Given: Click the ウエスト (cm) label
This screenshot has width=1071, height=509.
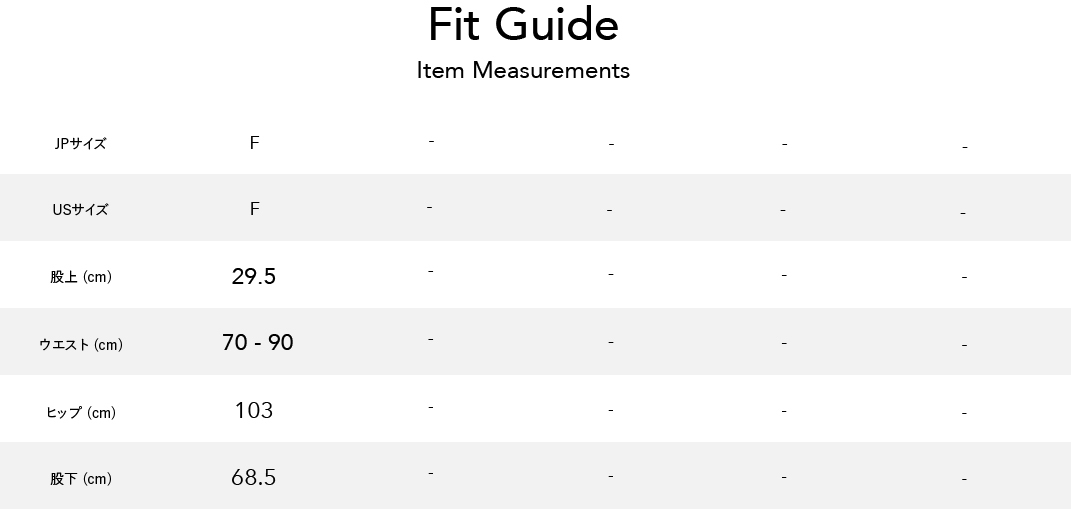Looking at the screenshot, I should [81, 344].
